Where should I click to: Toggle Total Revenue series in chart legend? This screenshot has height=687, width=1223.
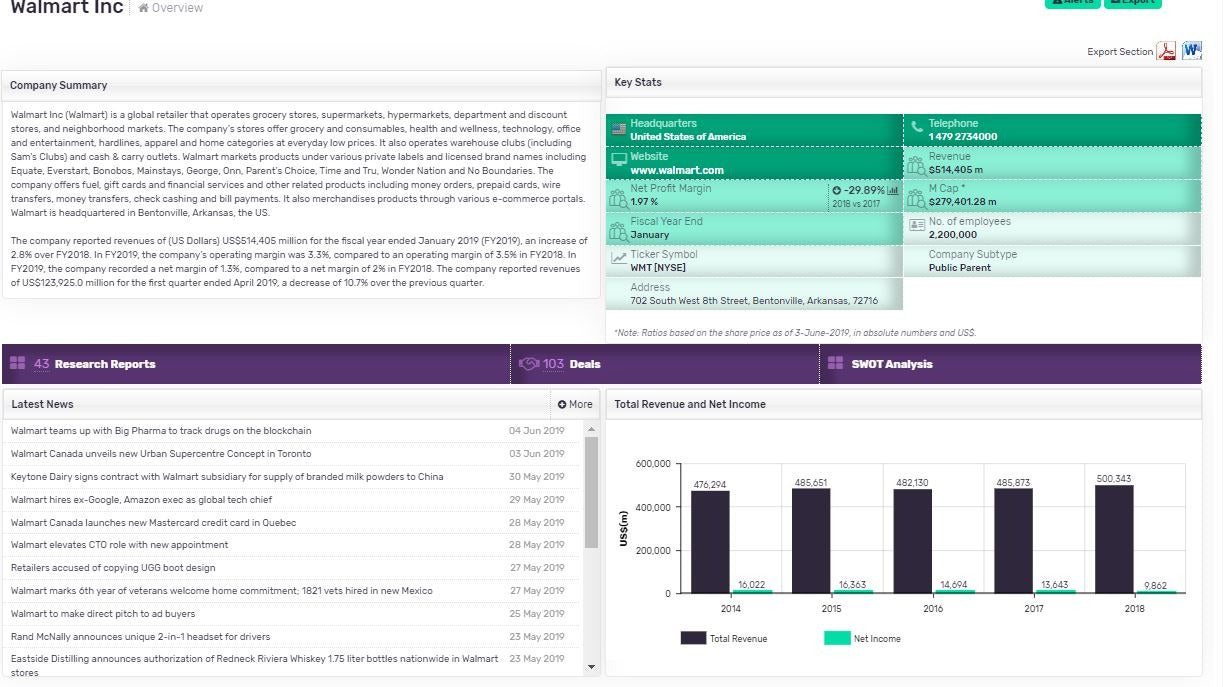coord(724,638)
